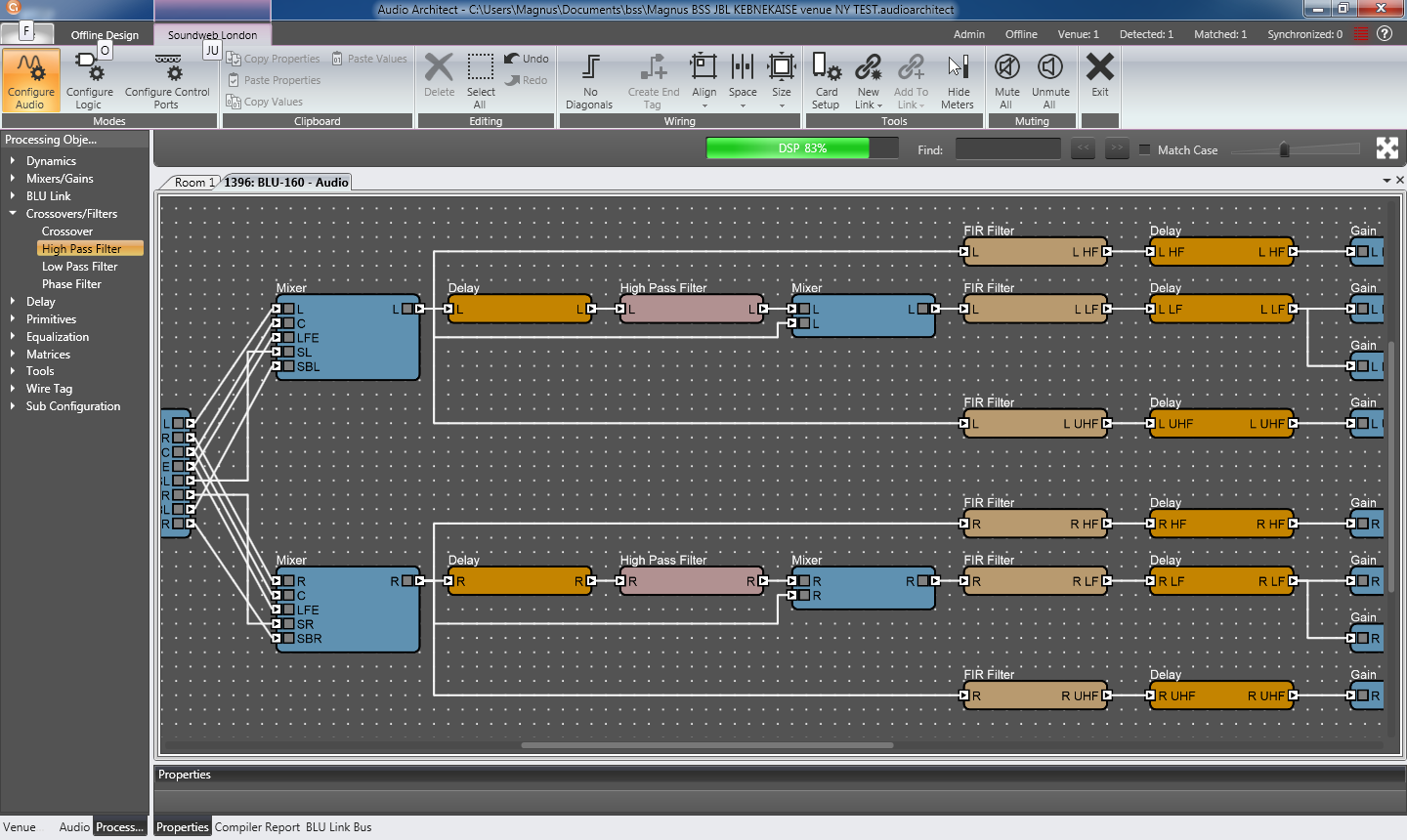Screen dimensions: 1407x840
Task: Click Paste Properties in Clipboard
Action: pos(274,80)
